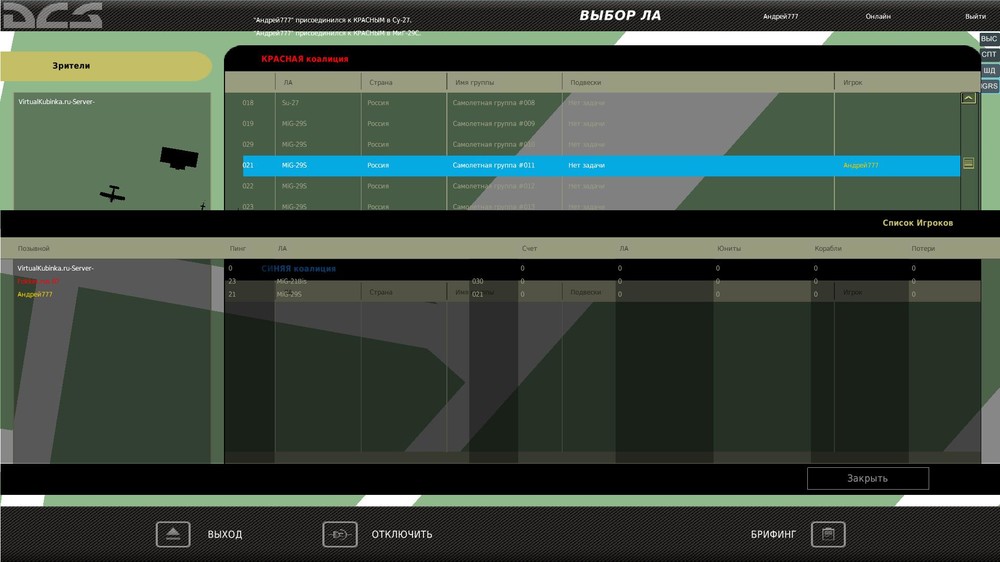Click the Потери column header
This screenshot has height=562, width=1000.
(x=923, y=249)
